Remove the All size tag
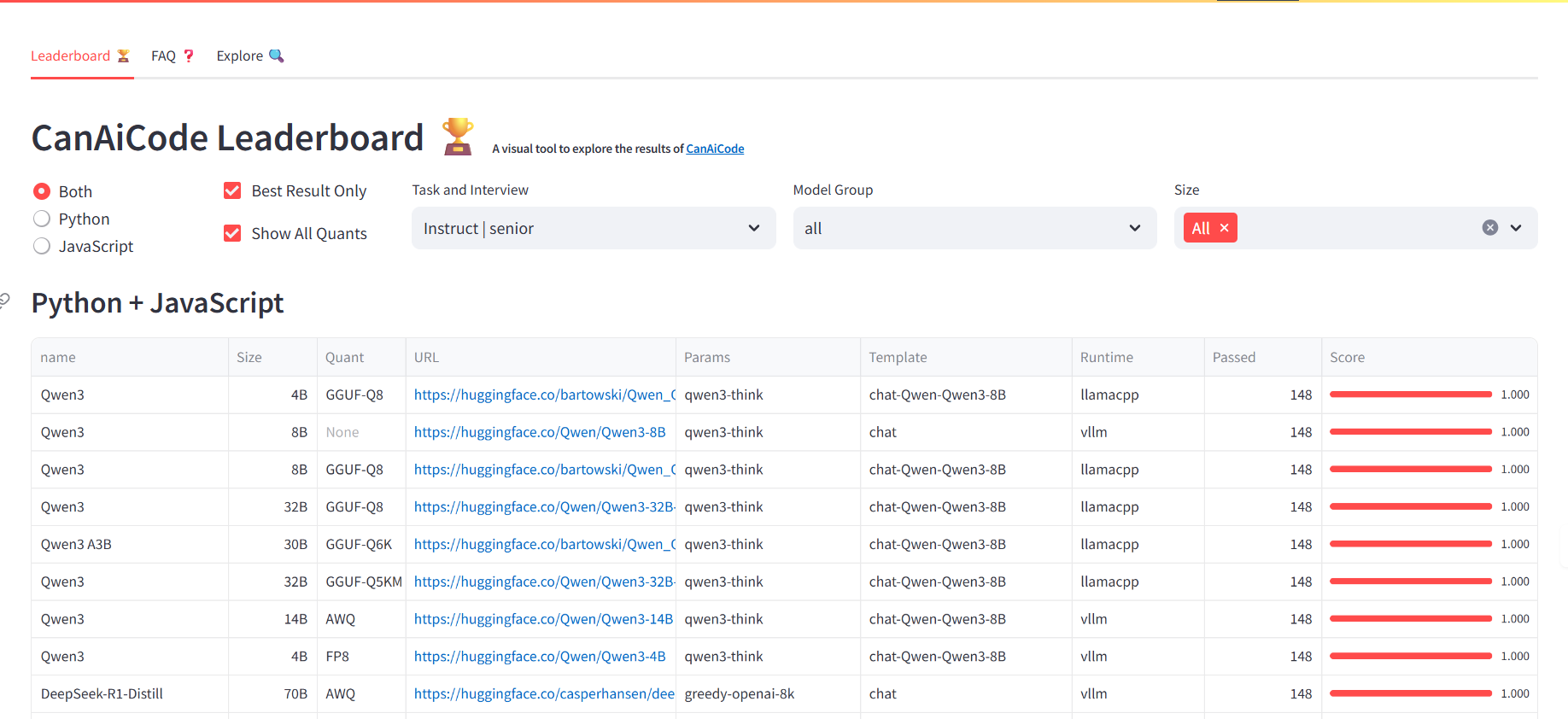The width and height of the screenshot is (1568, 719). click(1224, 228)
